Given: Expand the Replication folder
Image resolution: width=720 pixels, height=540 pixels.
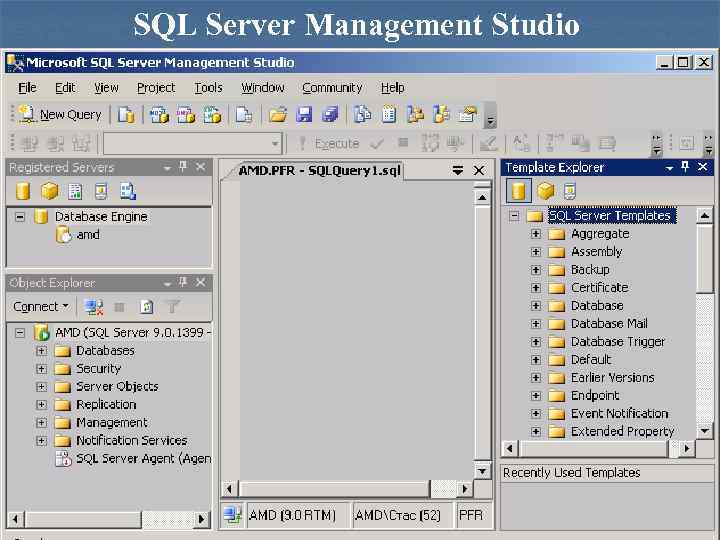Looking at the screenshot, I should click(41, 405).
